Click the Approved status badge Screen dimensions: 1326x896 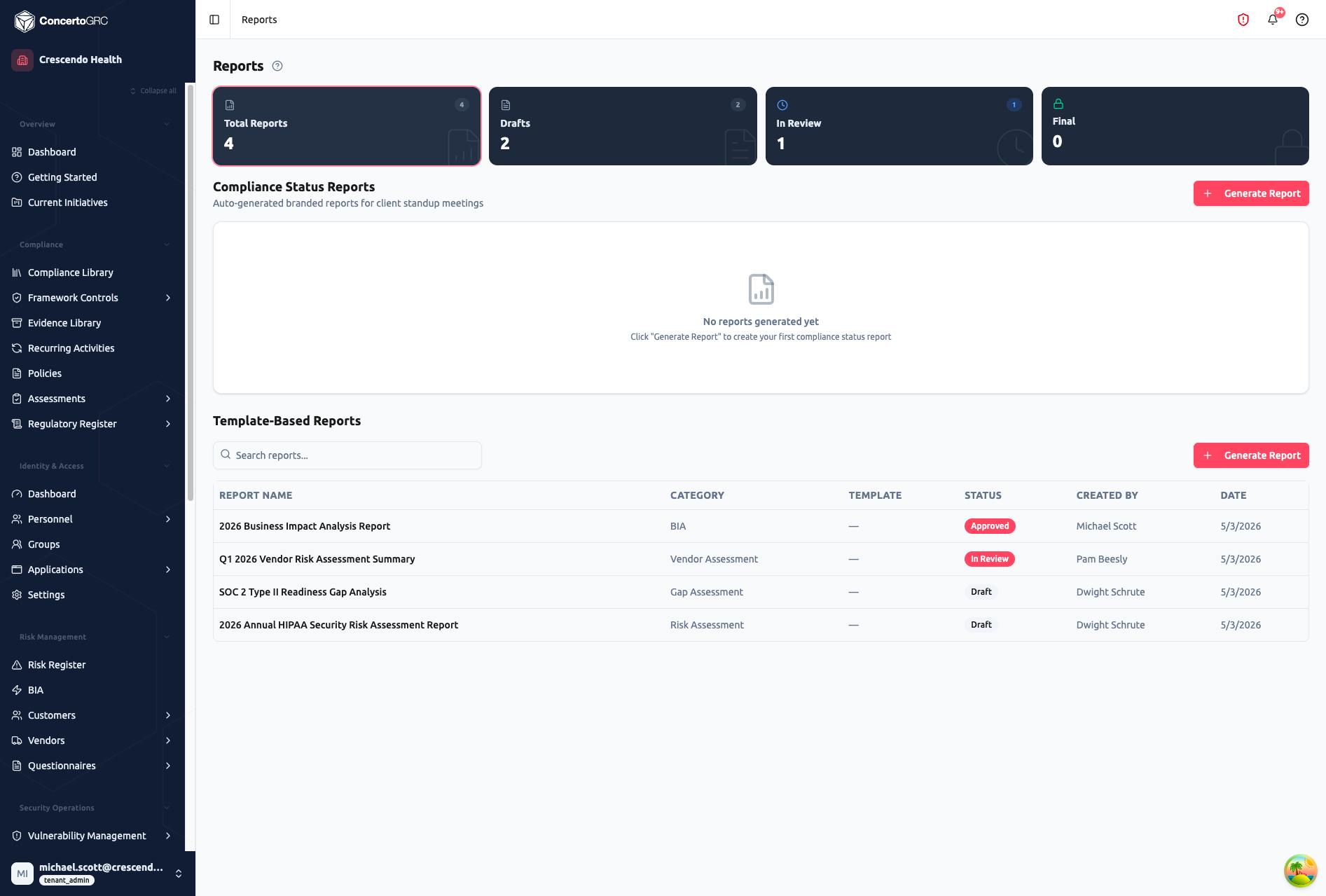(x=990, y=526)
